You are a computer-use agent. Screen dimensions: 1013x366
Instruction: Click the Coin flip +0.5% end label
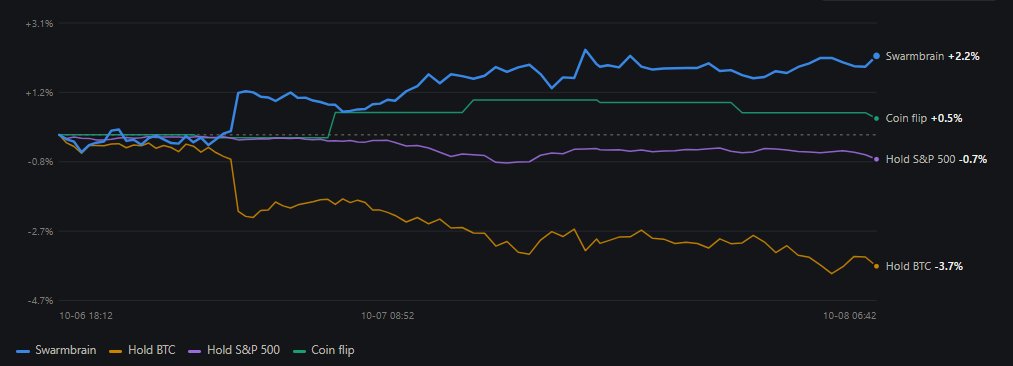[924, 119]
